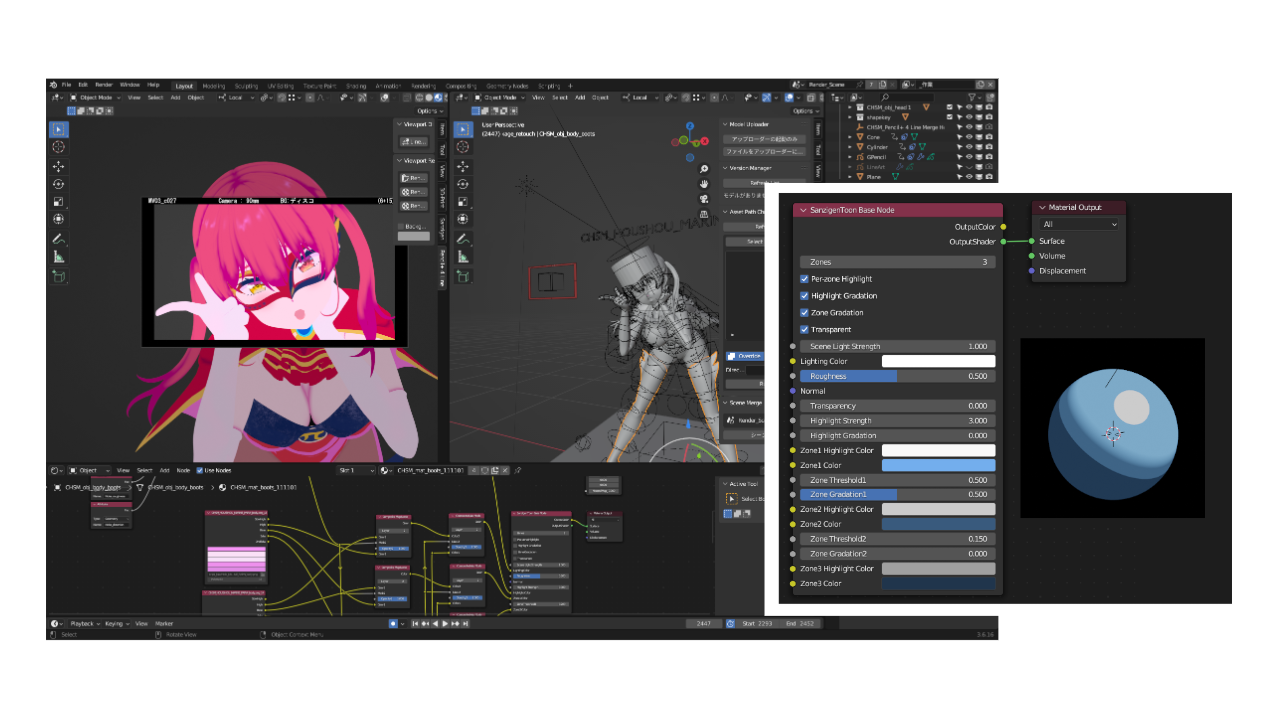Click the filter funnel icon in the outliner
This screenshot has height=720, width=1280.
[x=973, y=97]
